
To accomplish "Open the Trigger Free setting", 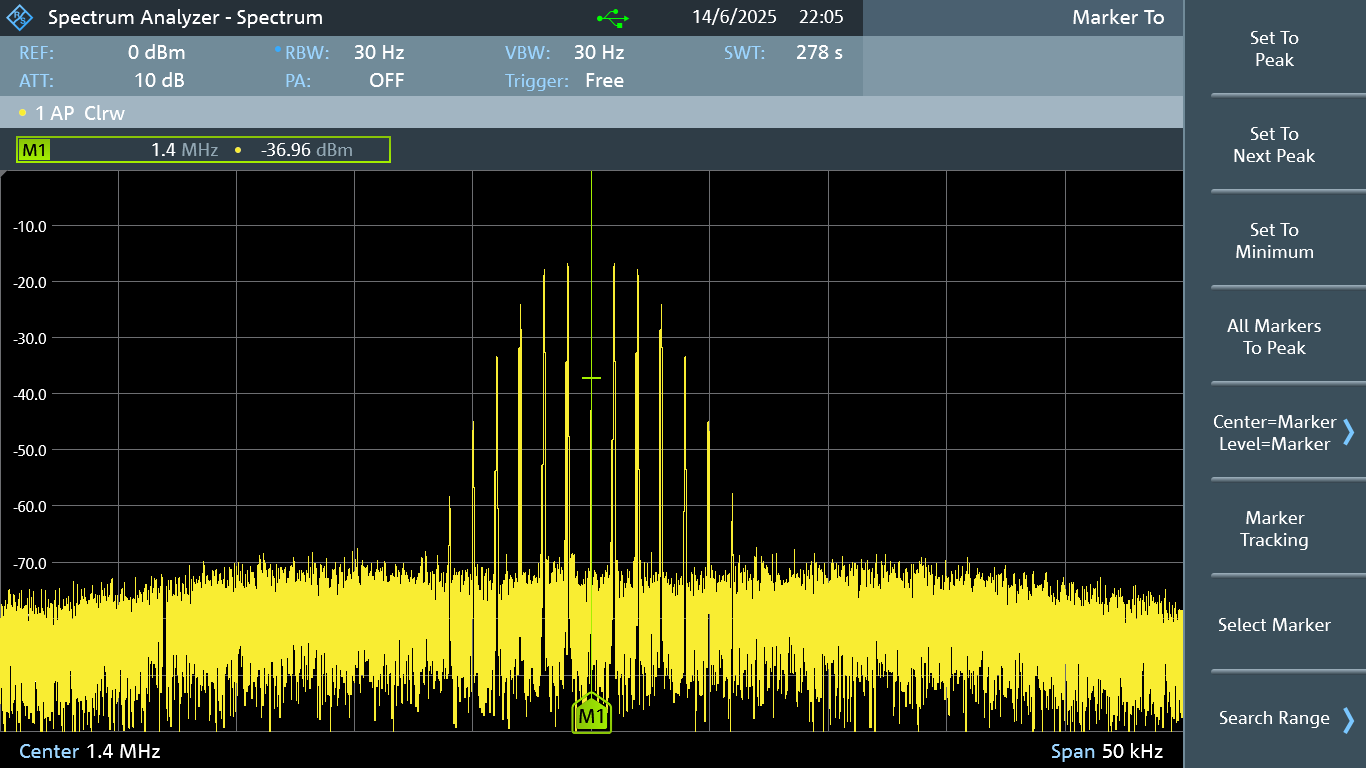I will tap(603, 81).
